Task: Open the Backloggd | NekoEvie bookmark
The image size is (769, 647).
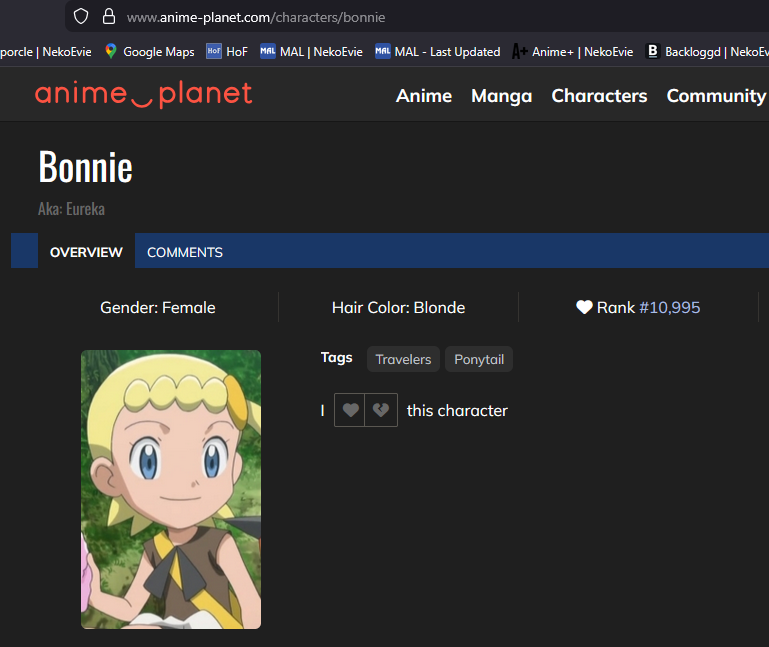Action: [707, 52]
